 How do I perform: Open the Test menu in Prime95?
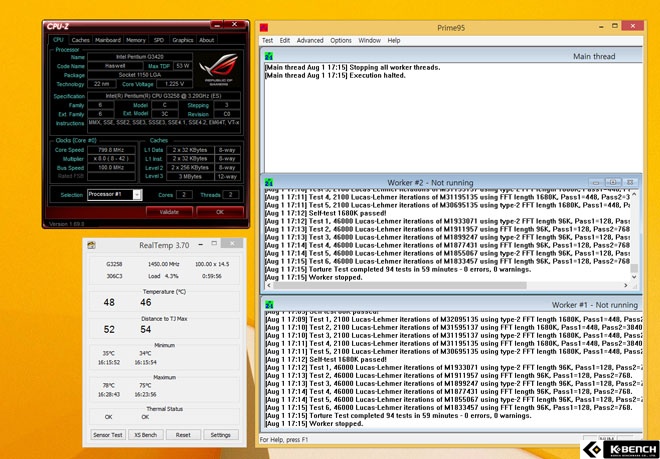pyautogui.click(x=267, y=40)
